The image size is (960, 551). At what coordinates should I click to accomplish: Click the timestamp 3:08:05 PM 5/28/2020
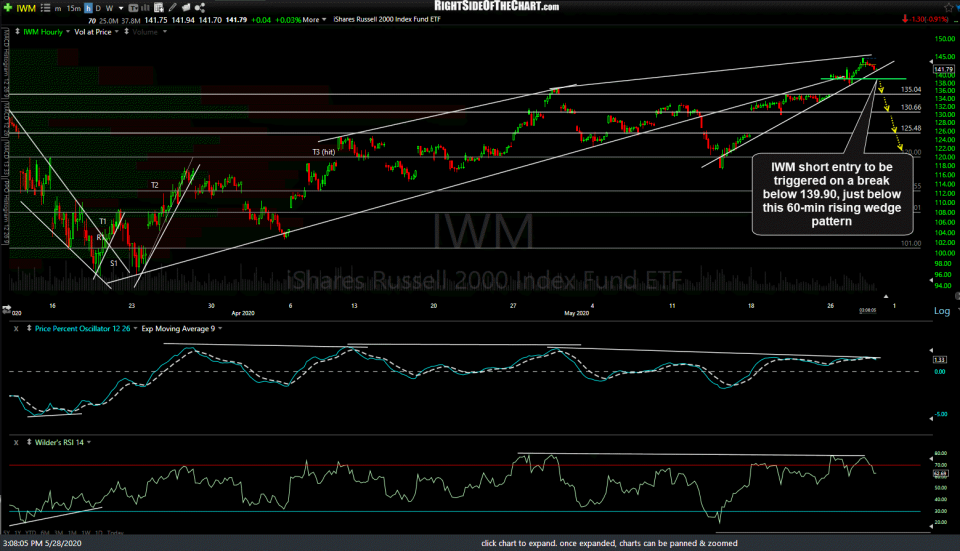click(x=42, y=543)
